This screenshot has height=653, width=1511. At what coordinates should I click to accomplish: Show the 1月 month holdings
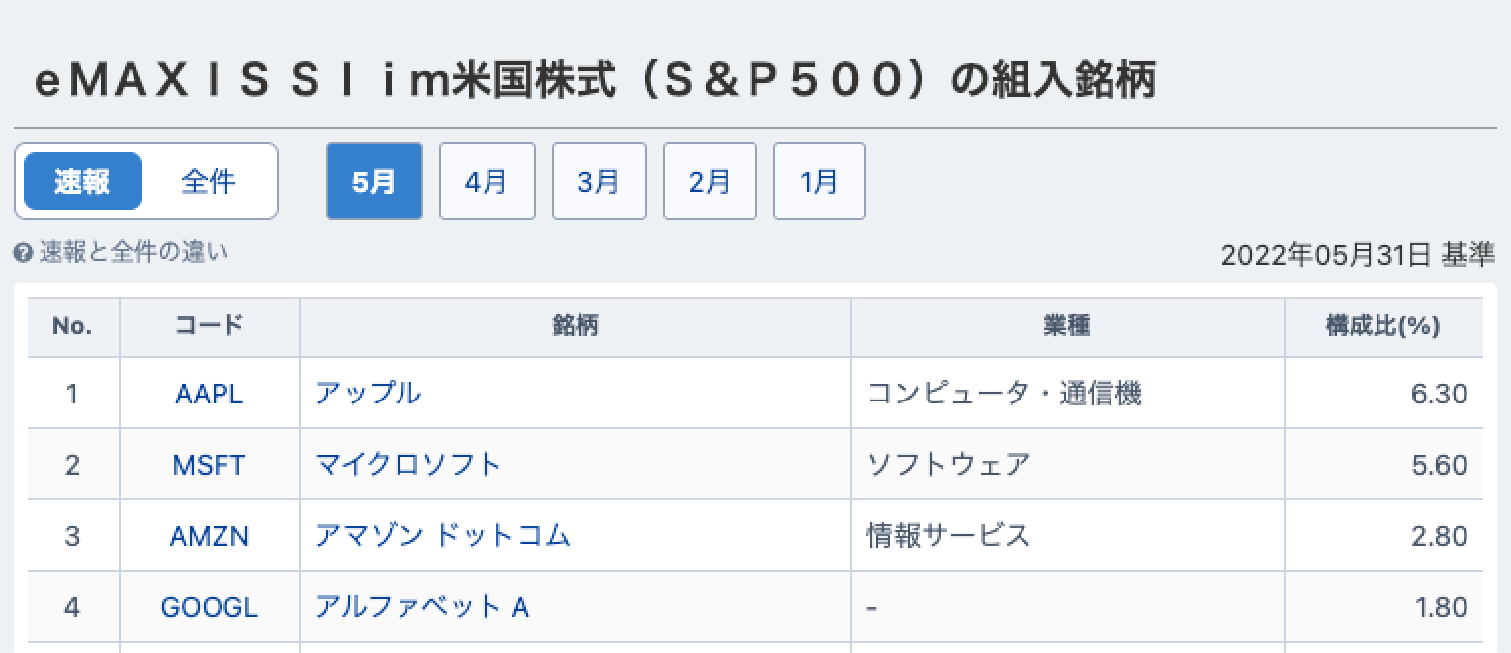pyautogui.click(x=819, y=181)
